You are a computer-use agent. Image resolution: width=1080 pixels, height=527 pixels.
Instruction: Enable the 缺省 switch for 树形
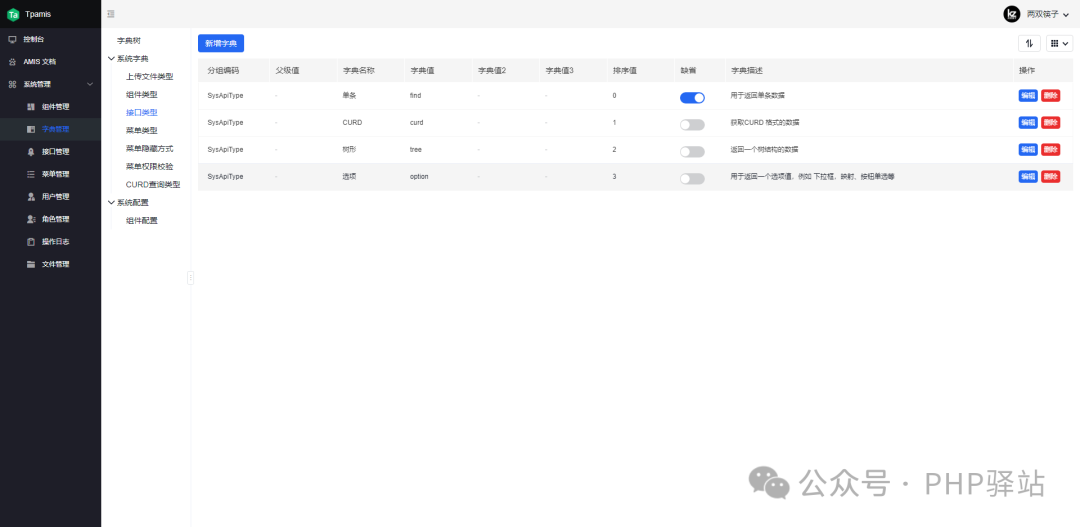(692, 152)
